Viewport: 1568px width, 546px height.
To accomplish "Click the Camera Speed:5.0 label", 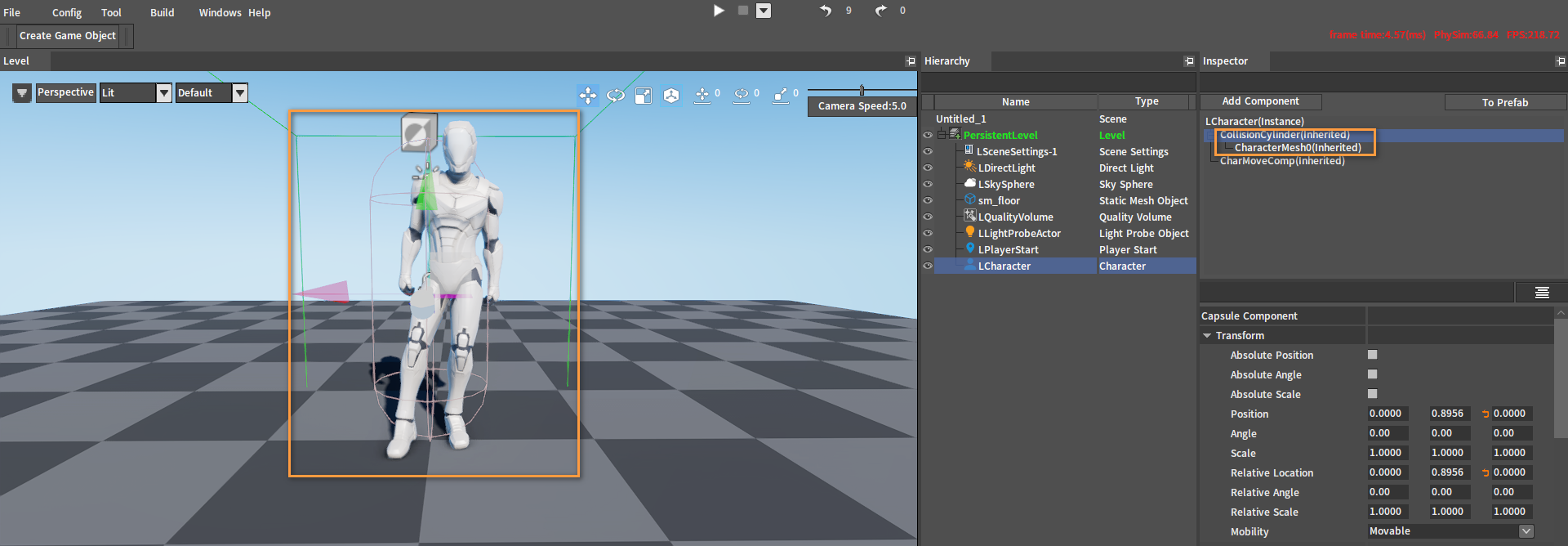I will [862, 106].
